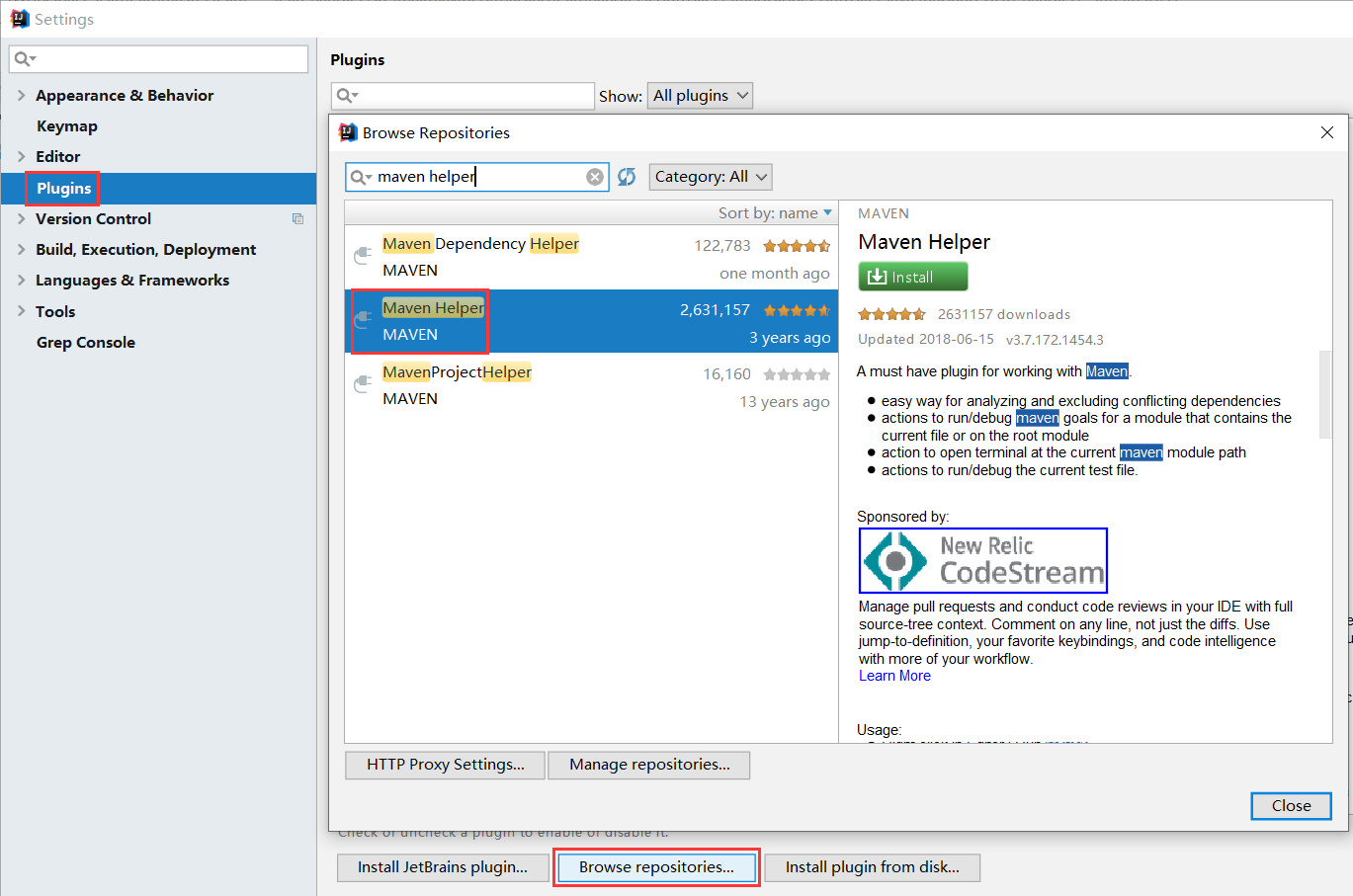1353x896 pixels.
Task: Open the Sort by: name dropdown
Action: click(x=775, y=213)
